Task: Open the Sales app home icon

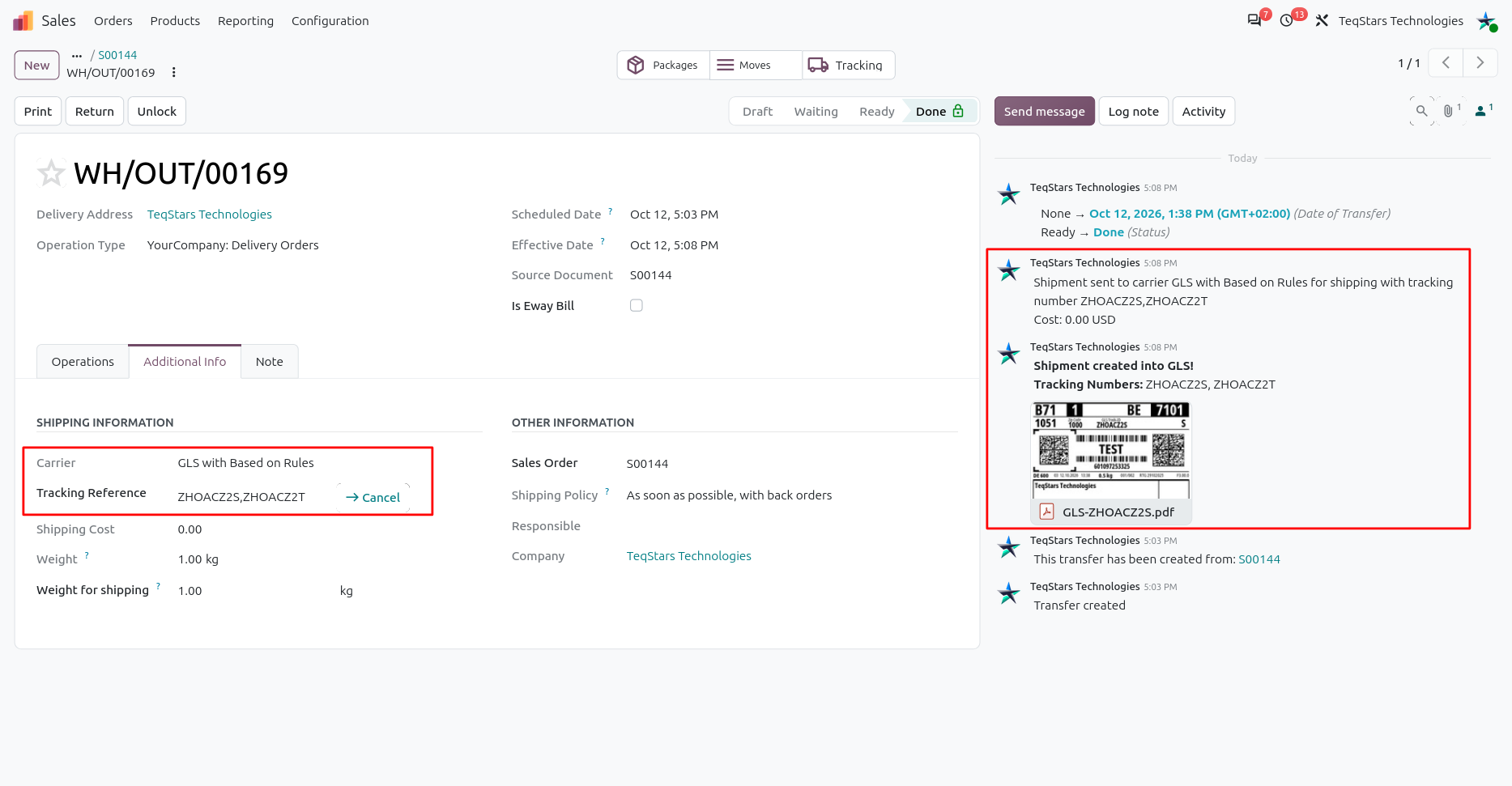Action: (x=23, y=21)
